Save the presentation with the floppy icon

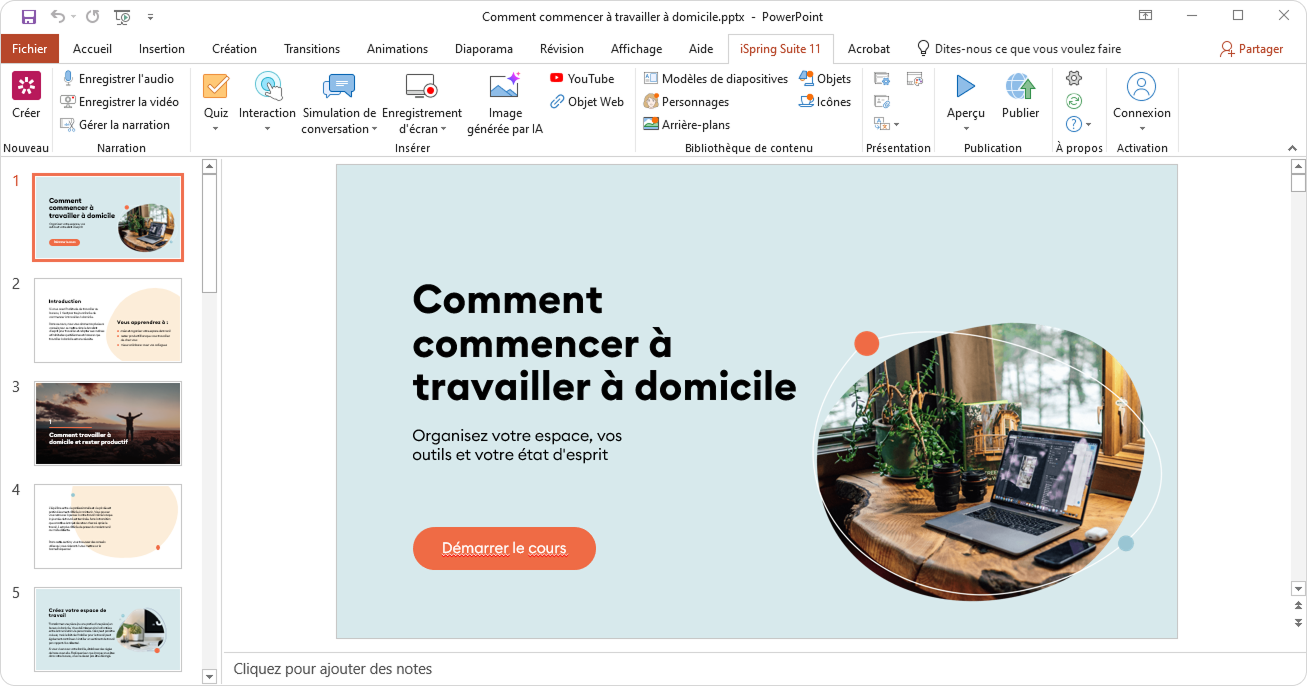(x=28, y=16)
